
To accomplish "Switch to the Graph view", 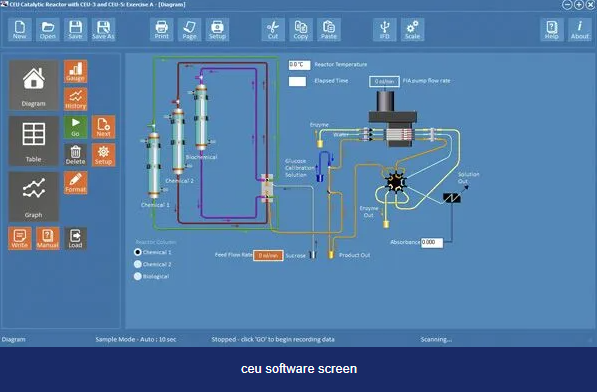I will (x=34, y=197).
